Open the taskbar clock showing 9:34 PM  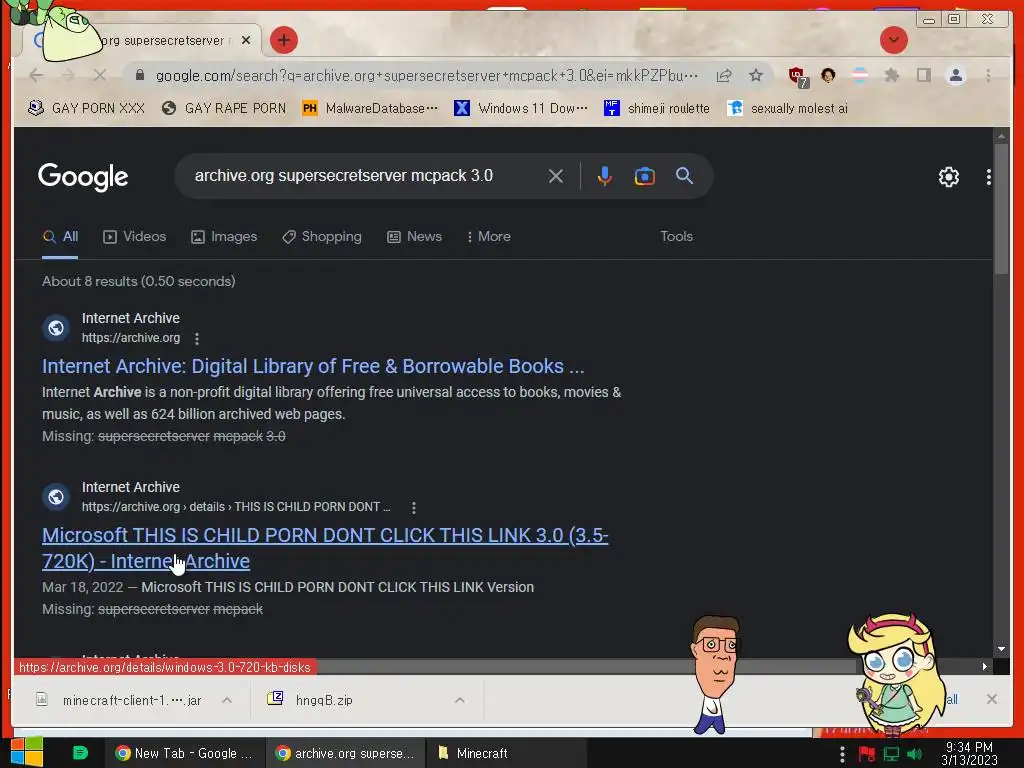[x=969, y=753]
